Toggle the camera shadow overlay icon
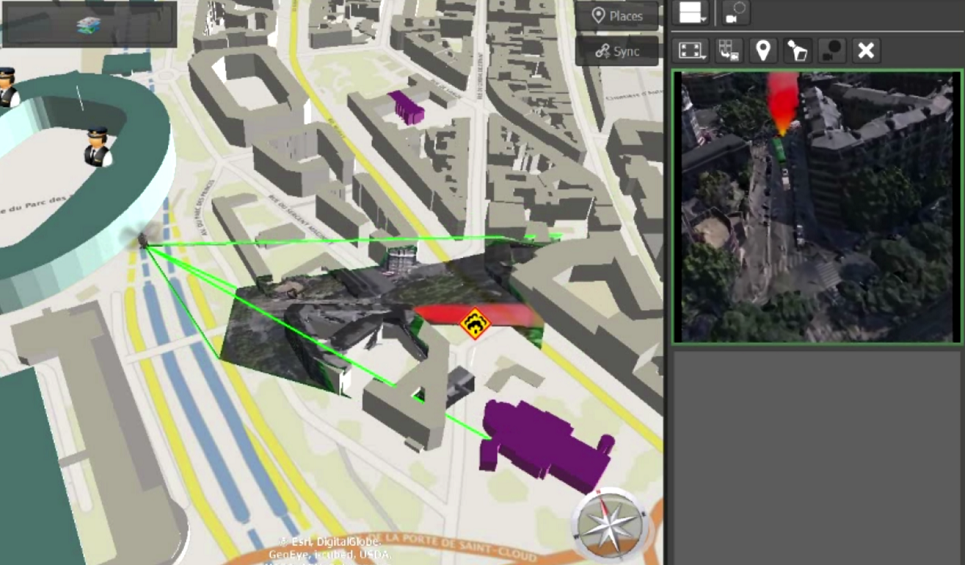Viewport: 965px width, 565px height. [x=831, y=50]
